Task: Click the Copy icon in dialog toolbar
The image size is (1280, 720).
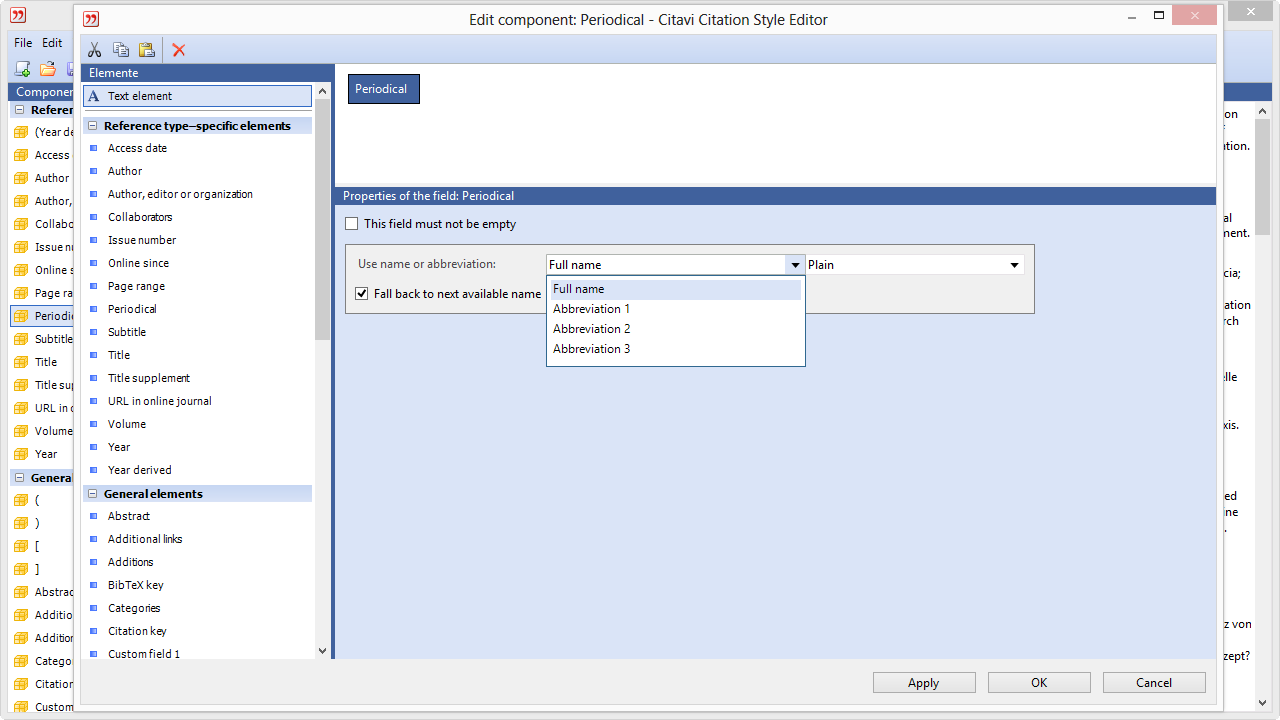Action: (x=121, y=50)
